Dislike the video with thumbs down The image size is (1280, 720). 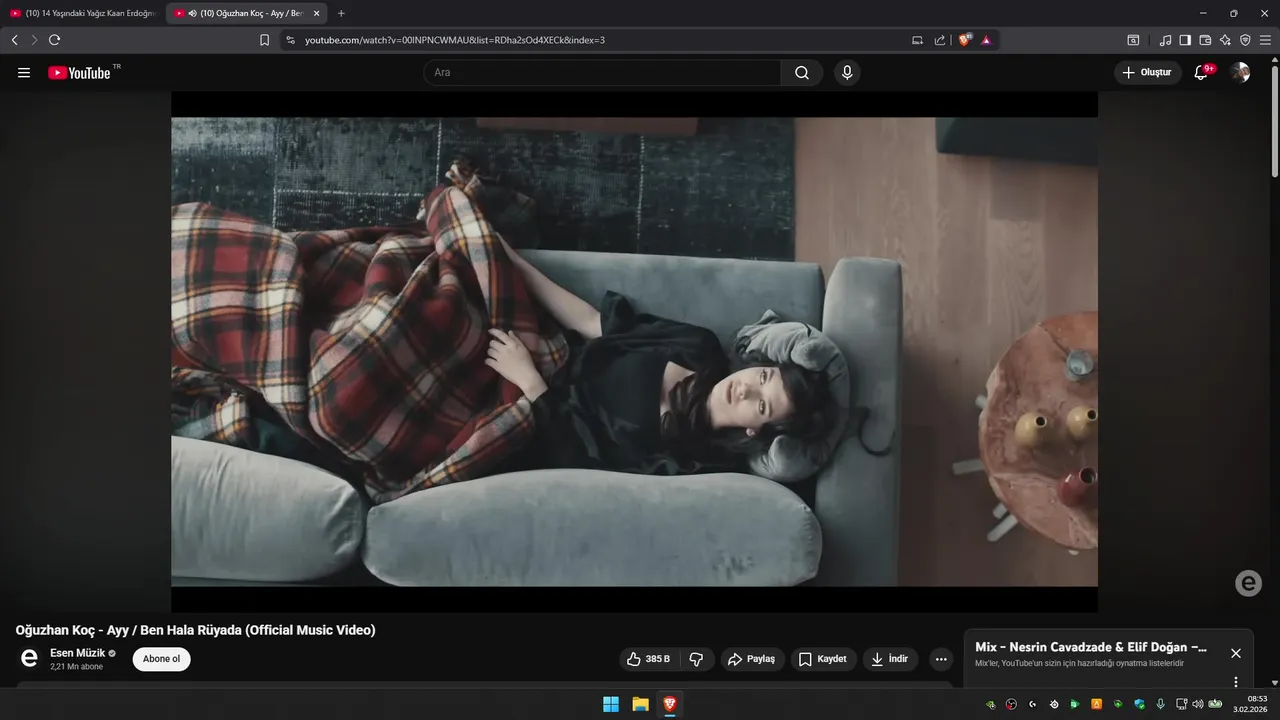[x=696, y=659]
